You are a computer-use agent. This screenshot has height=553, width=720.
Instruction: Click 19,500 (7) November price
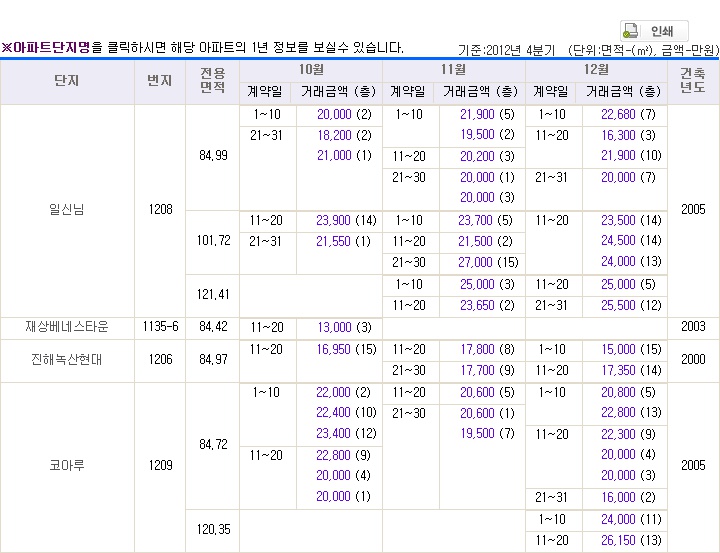487,434
